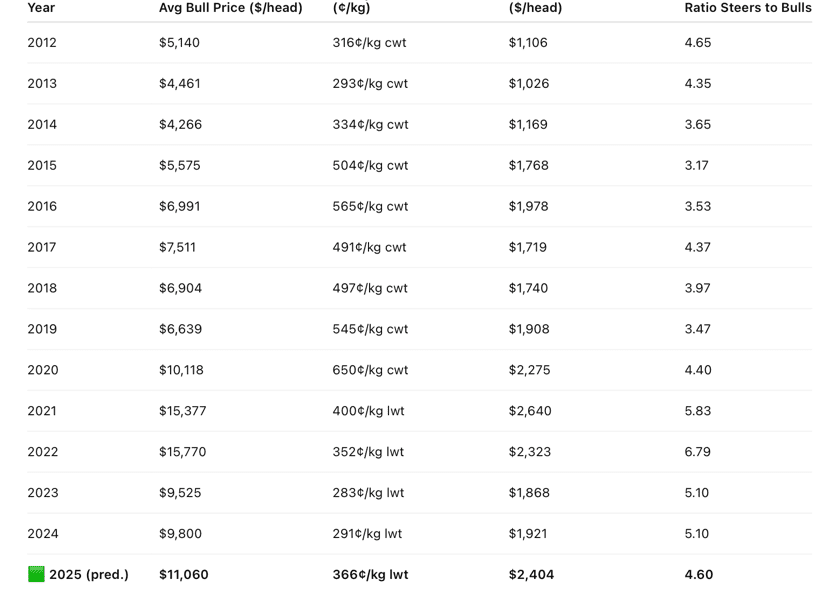
Task: Select the $10,118 bull price for 2020
Action: pyautogui.click(x=181, y=370)
